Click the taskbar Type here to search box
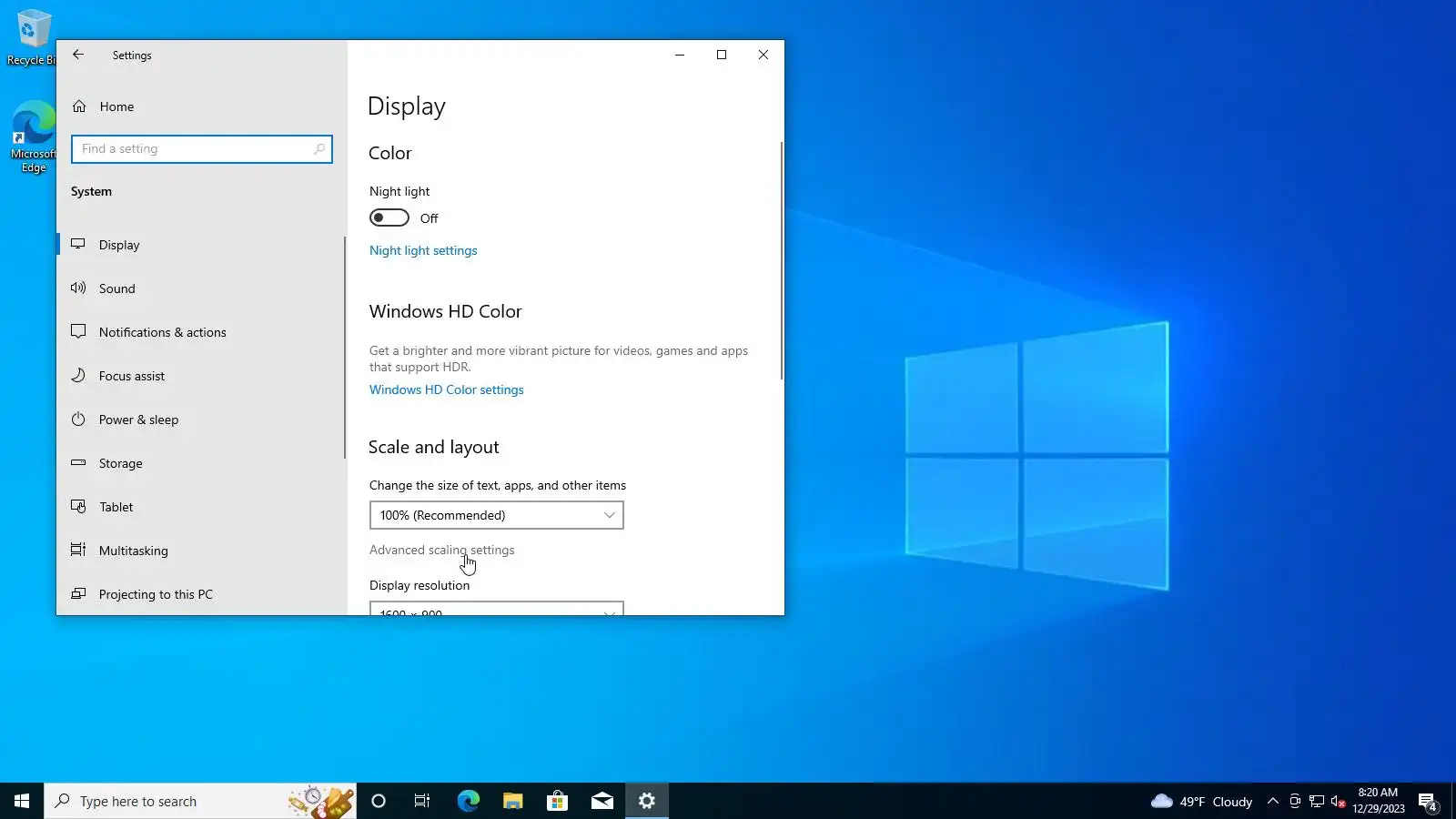 [x=200, y=801]
